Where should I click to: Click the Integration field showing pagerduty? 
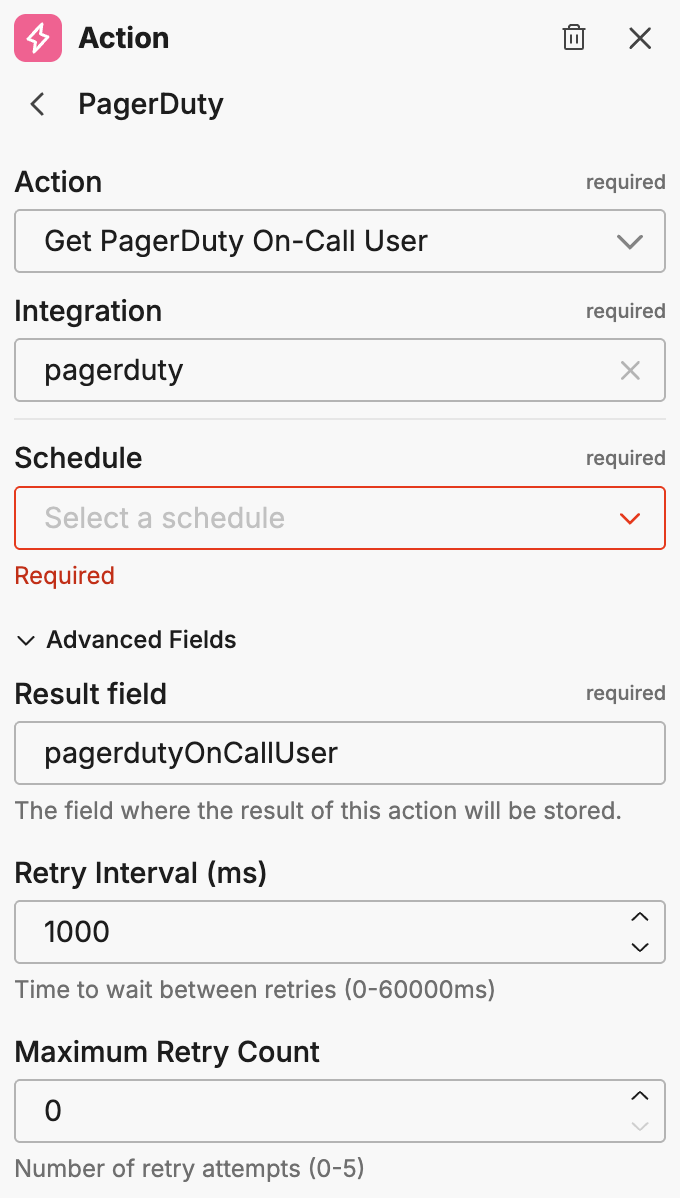[300, 370]
